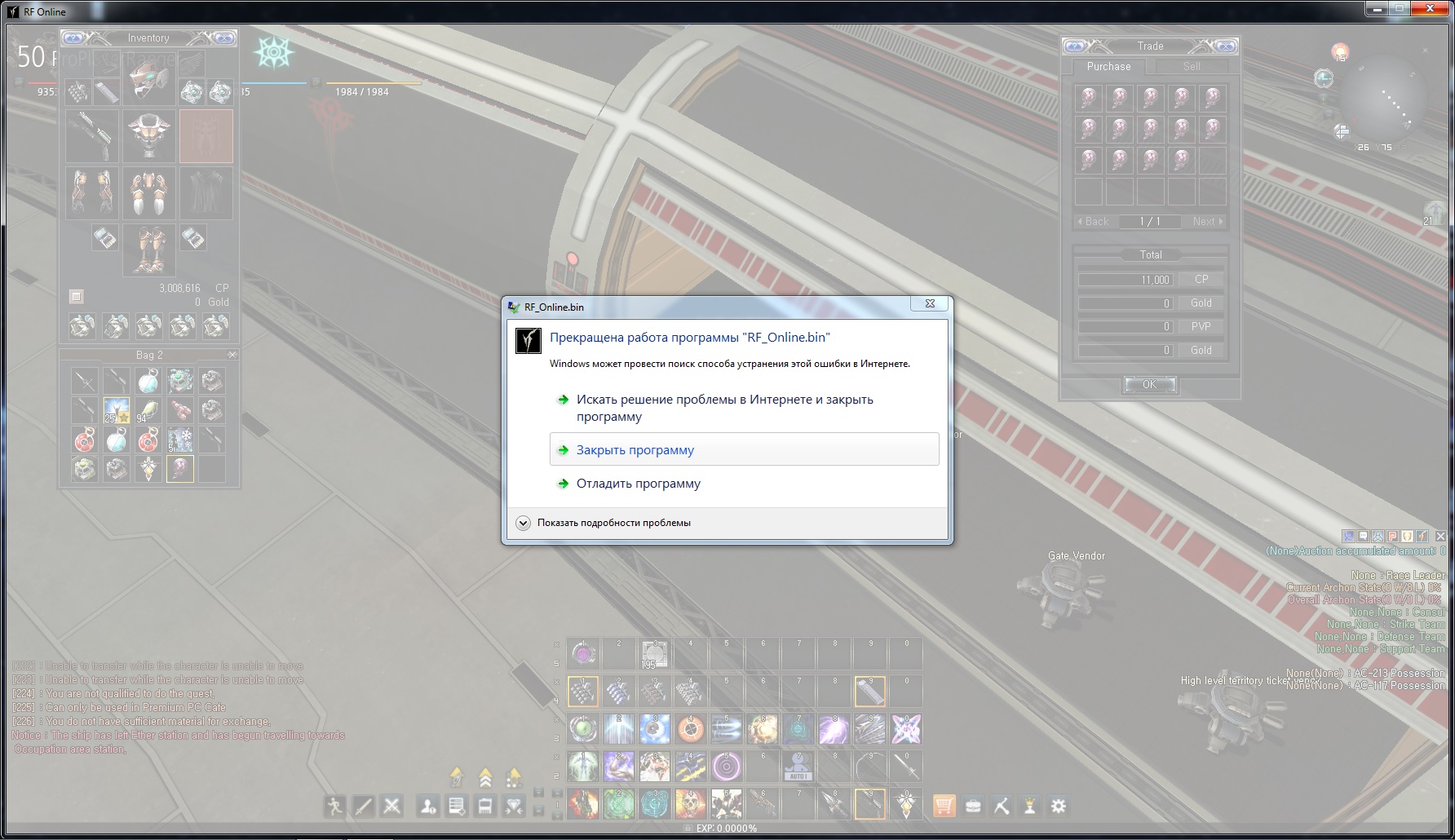Select the equipped rifle weapon slot

click(92, 136)
